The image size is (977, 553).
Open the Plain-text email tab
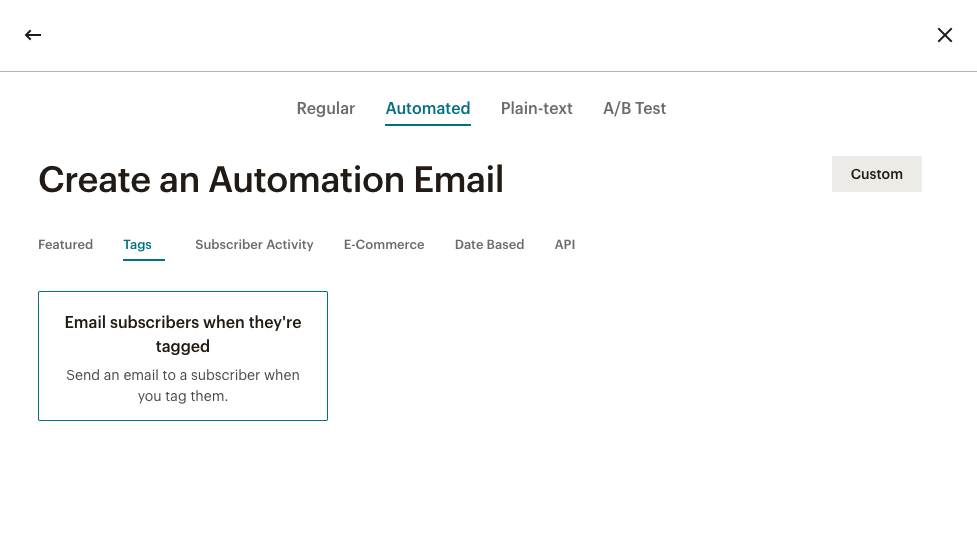(x=536, y=108)
